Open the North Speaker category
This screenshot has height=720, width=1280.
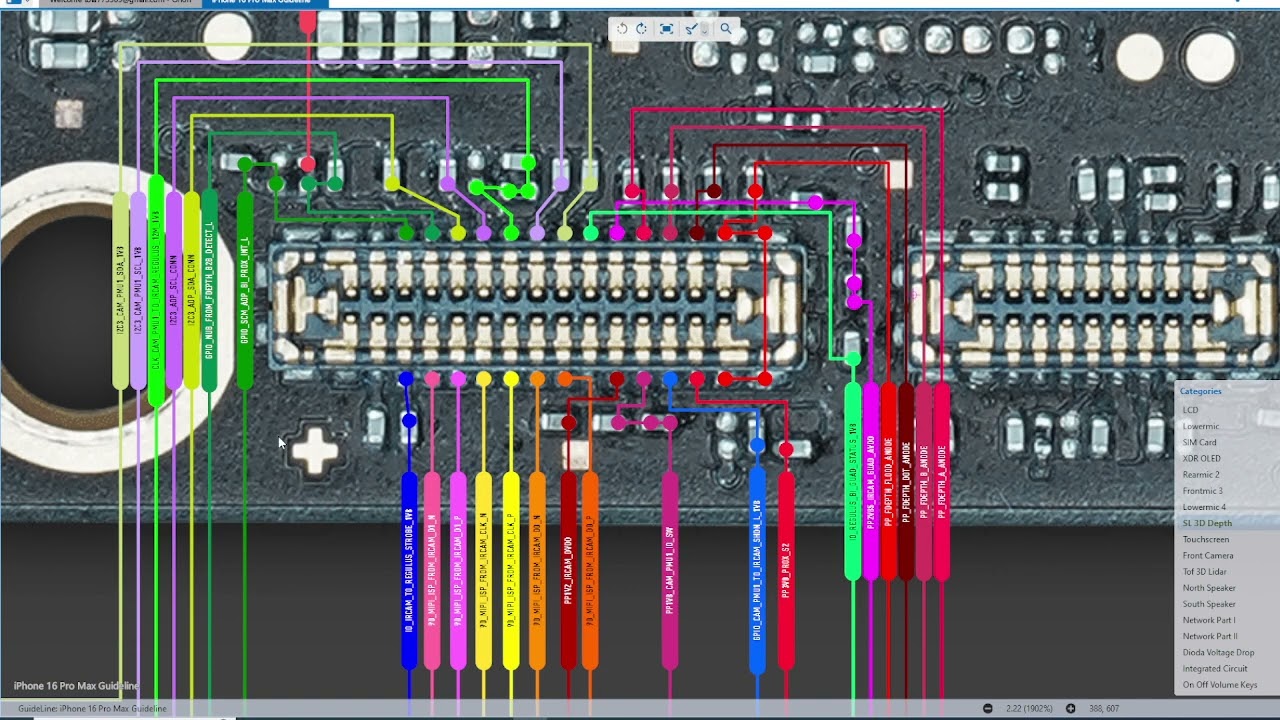(1208, 588)
